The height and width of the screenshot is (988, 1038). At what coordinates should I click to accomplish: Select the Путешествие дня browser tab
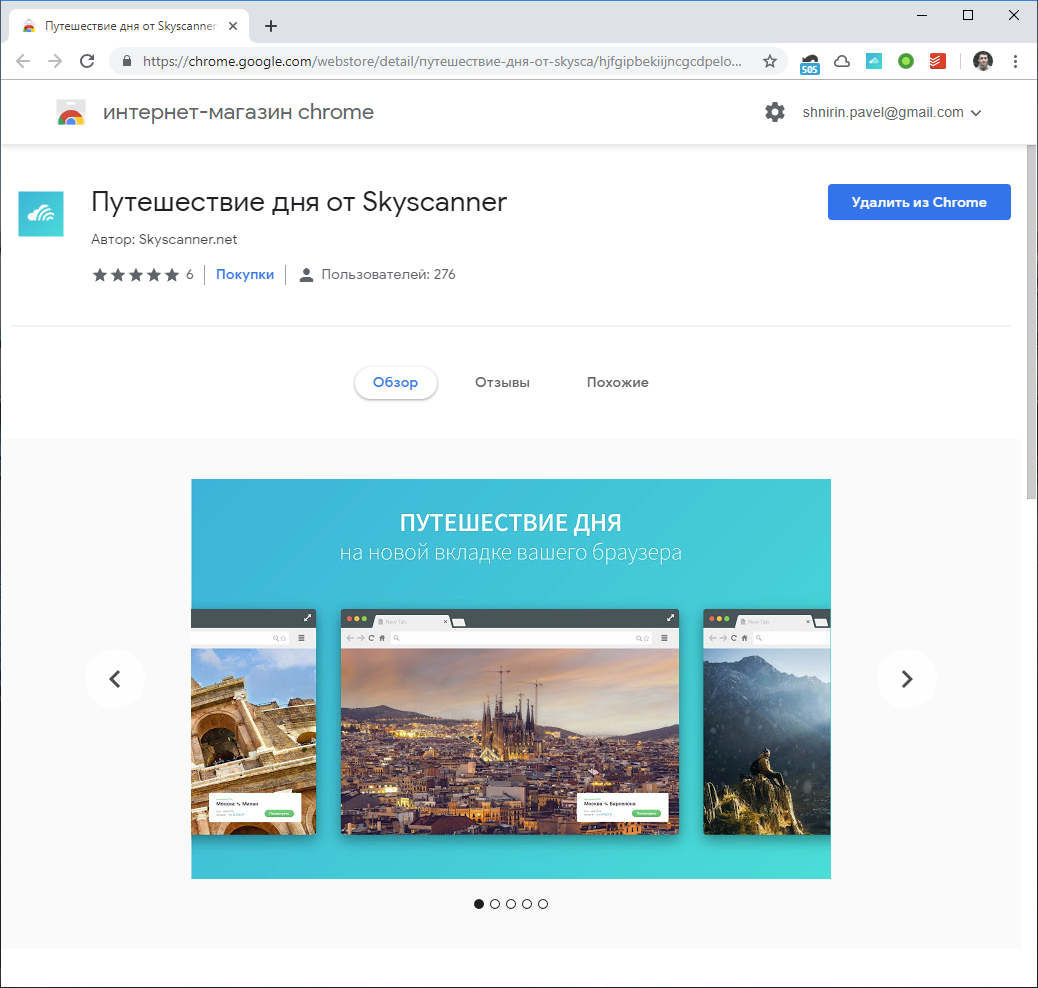[x=129, y=26]
